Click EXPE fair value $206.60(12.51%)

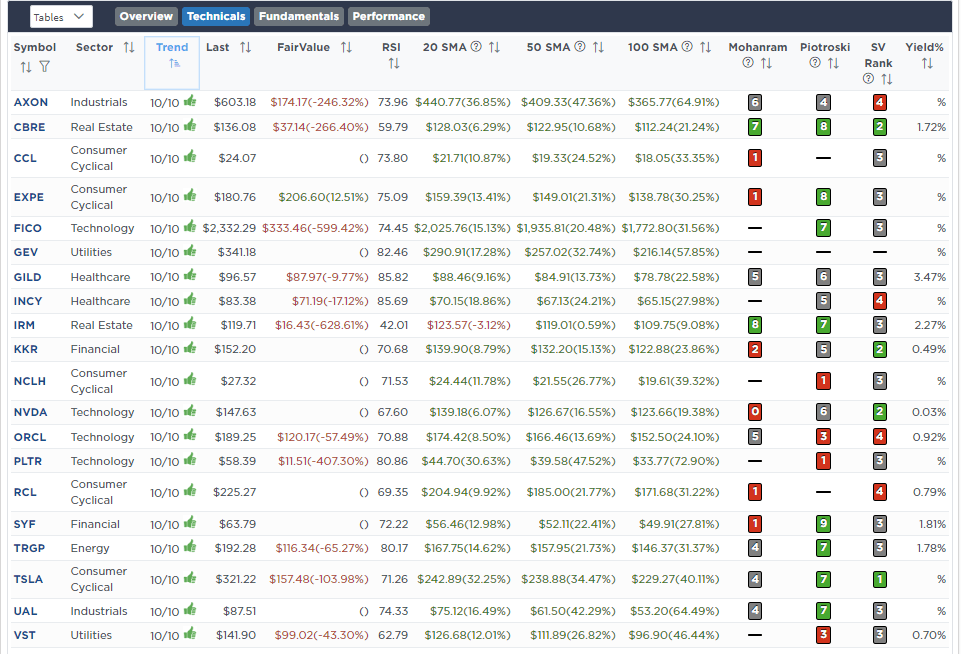point(323,197)
